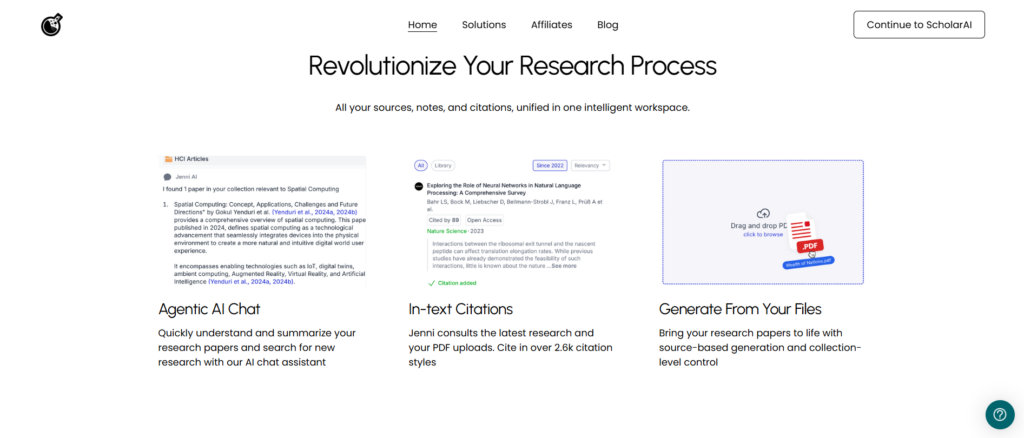
Task: Click the 'click to browse' link
Action: point(763,234)
